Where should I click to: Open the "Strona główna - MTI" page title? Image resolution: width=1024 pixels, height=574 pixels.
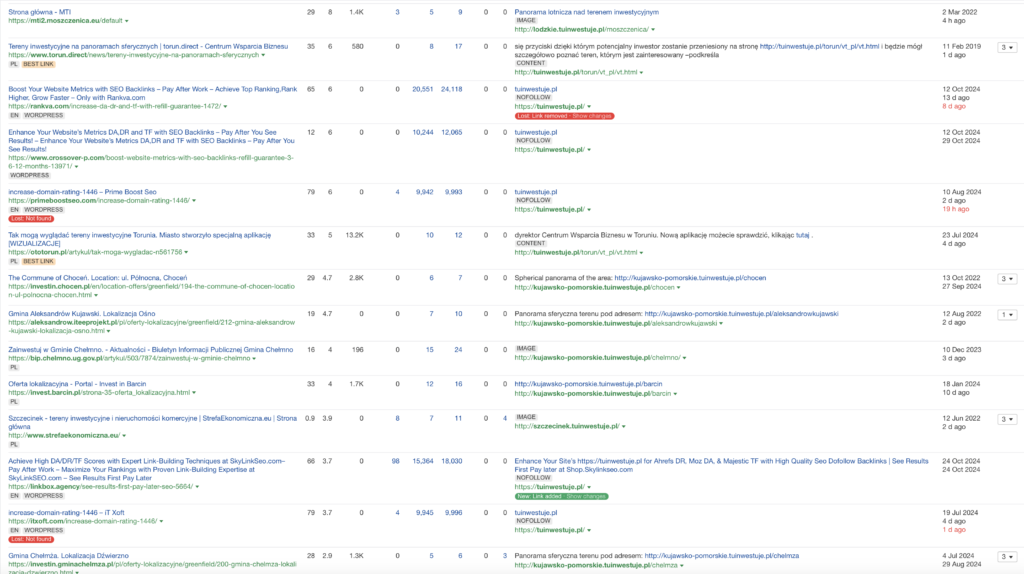point(42,12)
